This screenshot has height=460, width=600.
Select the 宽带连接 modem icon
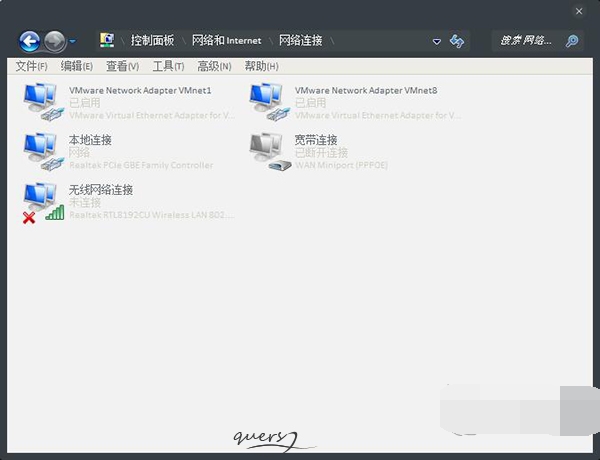click(270, 152)
